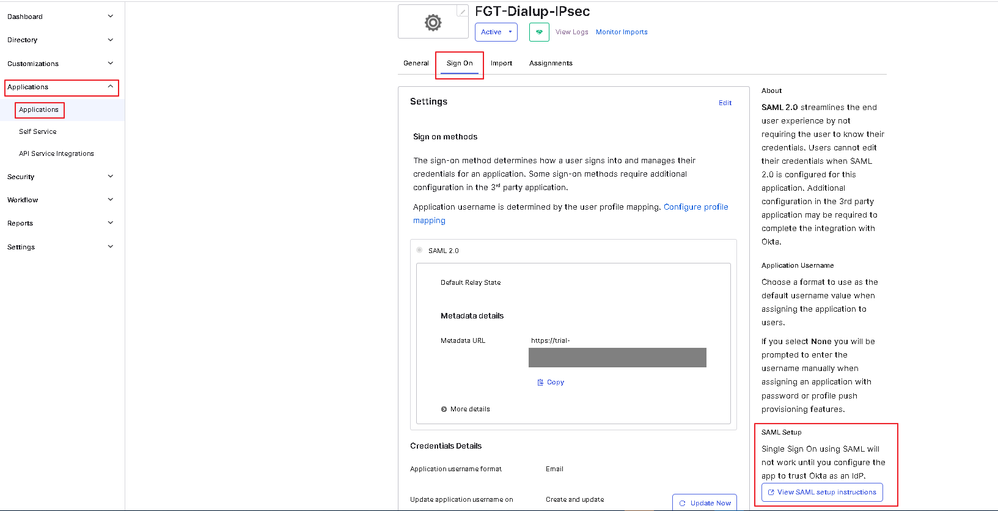
Task: Select Self Service in the sidebar
Action: (38, 131)
